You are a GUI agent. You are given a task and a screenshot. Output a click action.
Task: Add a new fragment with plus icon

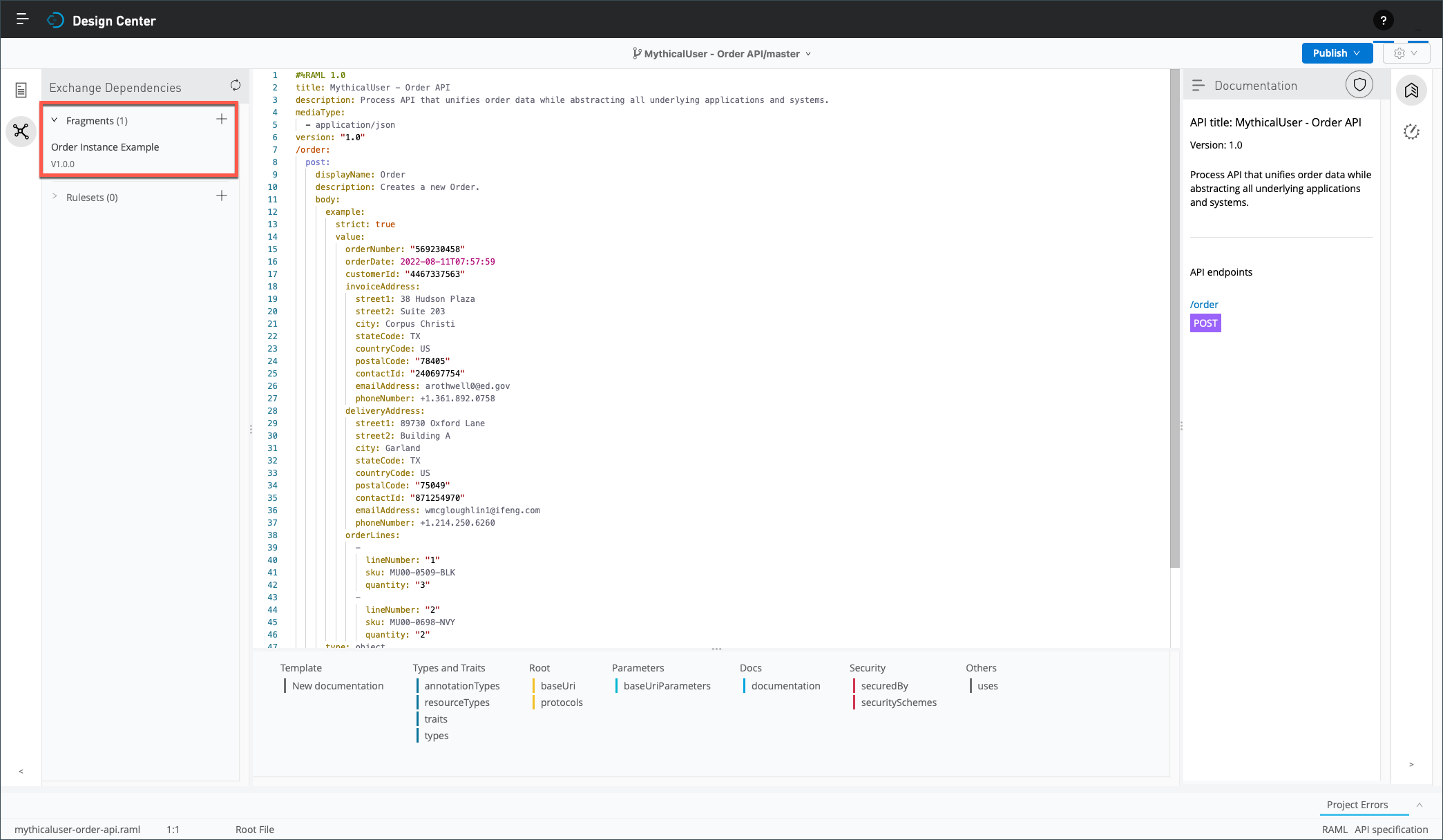click(x=222, y=119)
